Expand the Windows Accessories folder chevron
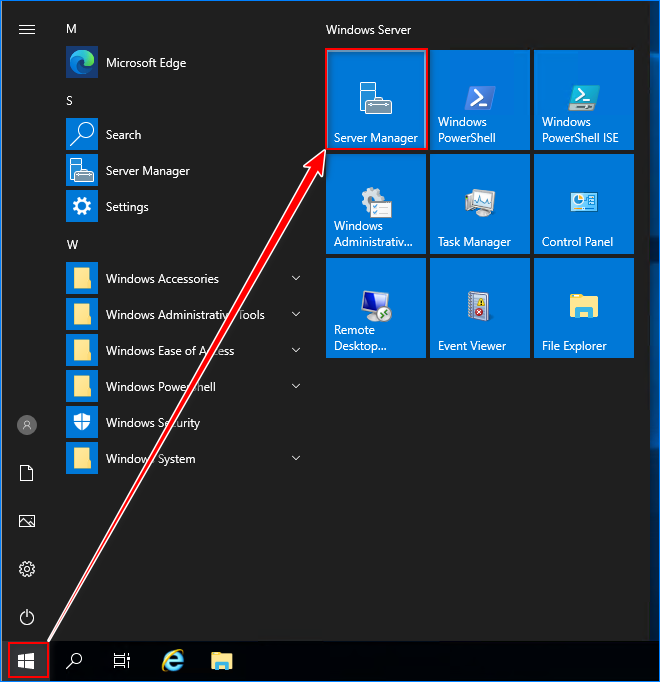 296,279
